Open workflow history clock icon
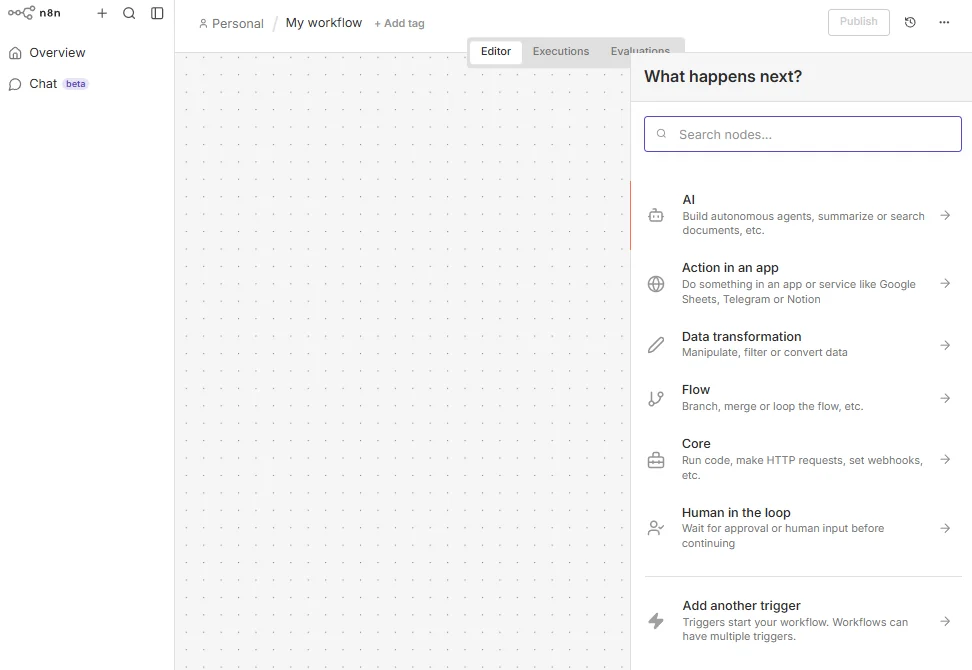Screen dimensions: 972x670 click(910, 22)
